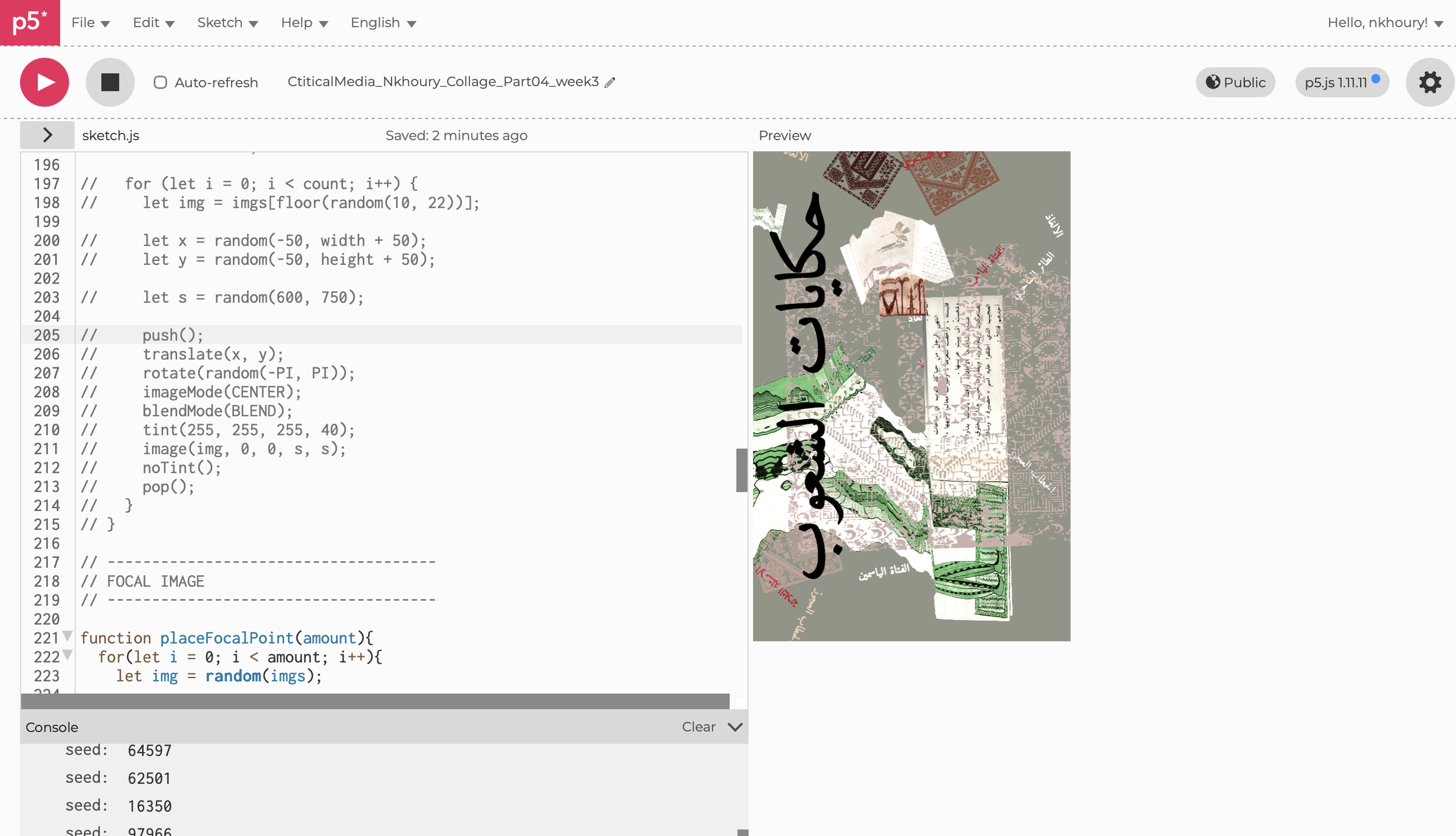Click 'tint(255, 255, 255, 40);' line
Image resolution: width=1456 pixels, height=836 pixels.
click(249, 430)
